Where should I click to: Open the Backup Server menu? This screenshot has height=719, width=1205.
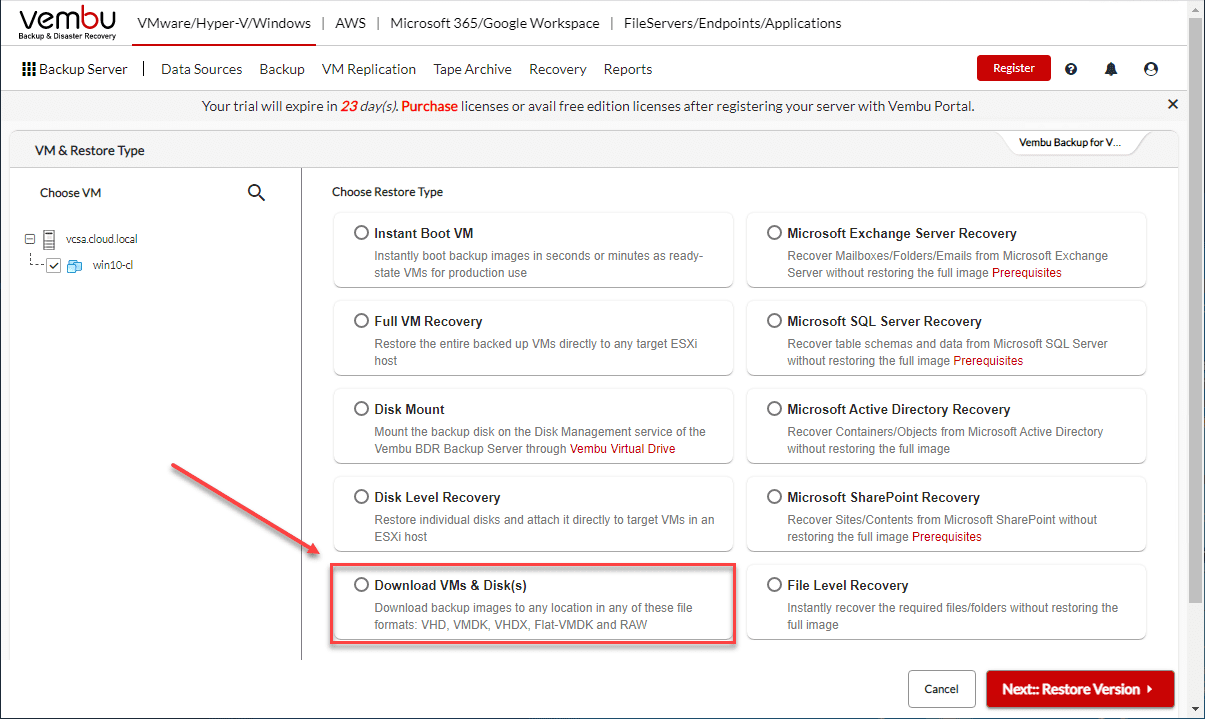[75, 69]
